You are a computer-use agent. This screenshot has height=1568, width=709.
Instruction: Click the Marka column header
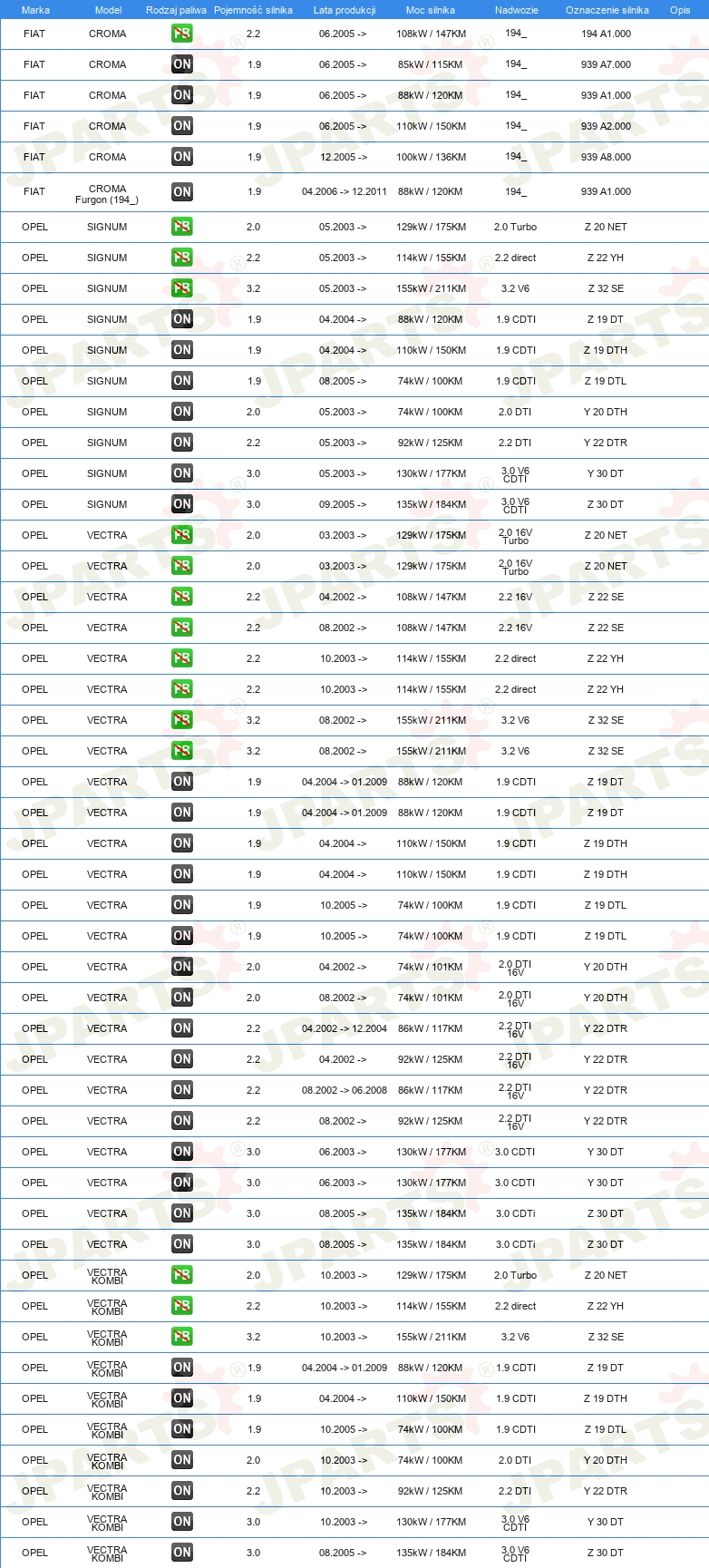point(35,10)
